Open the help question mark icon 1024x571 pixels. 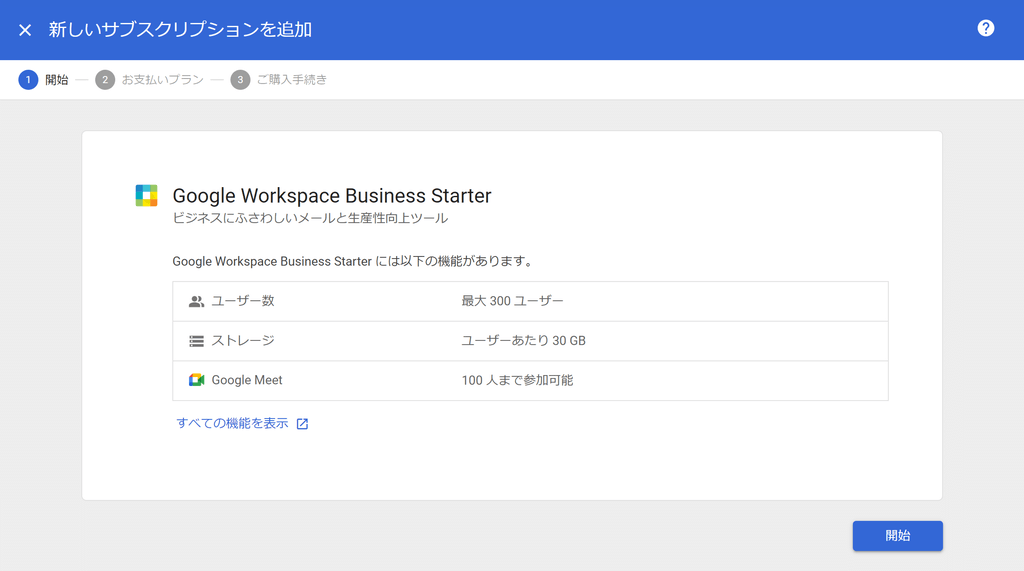tap(985, 28)
